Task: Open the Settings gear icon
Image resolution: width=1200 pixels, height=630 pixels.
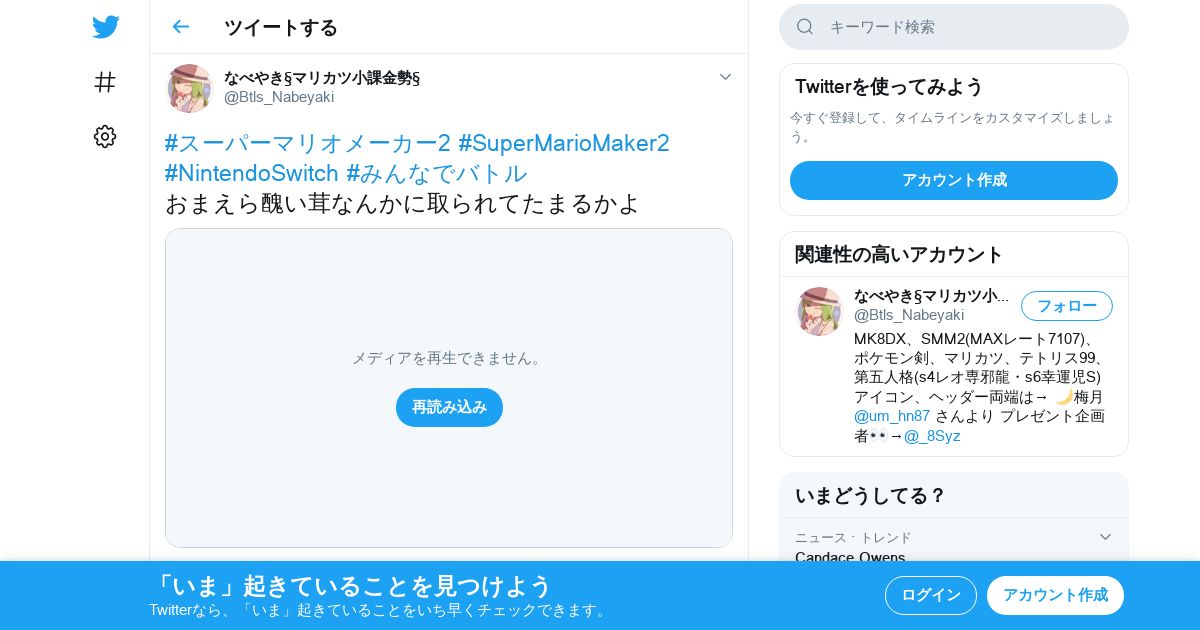Action: click(105, 137)
